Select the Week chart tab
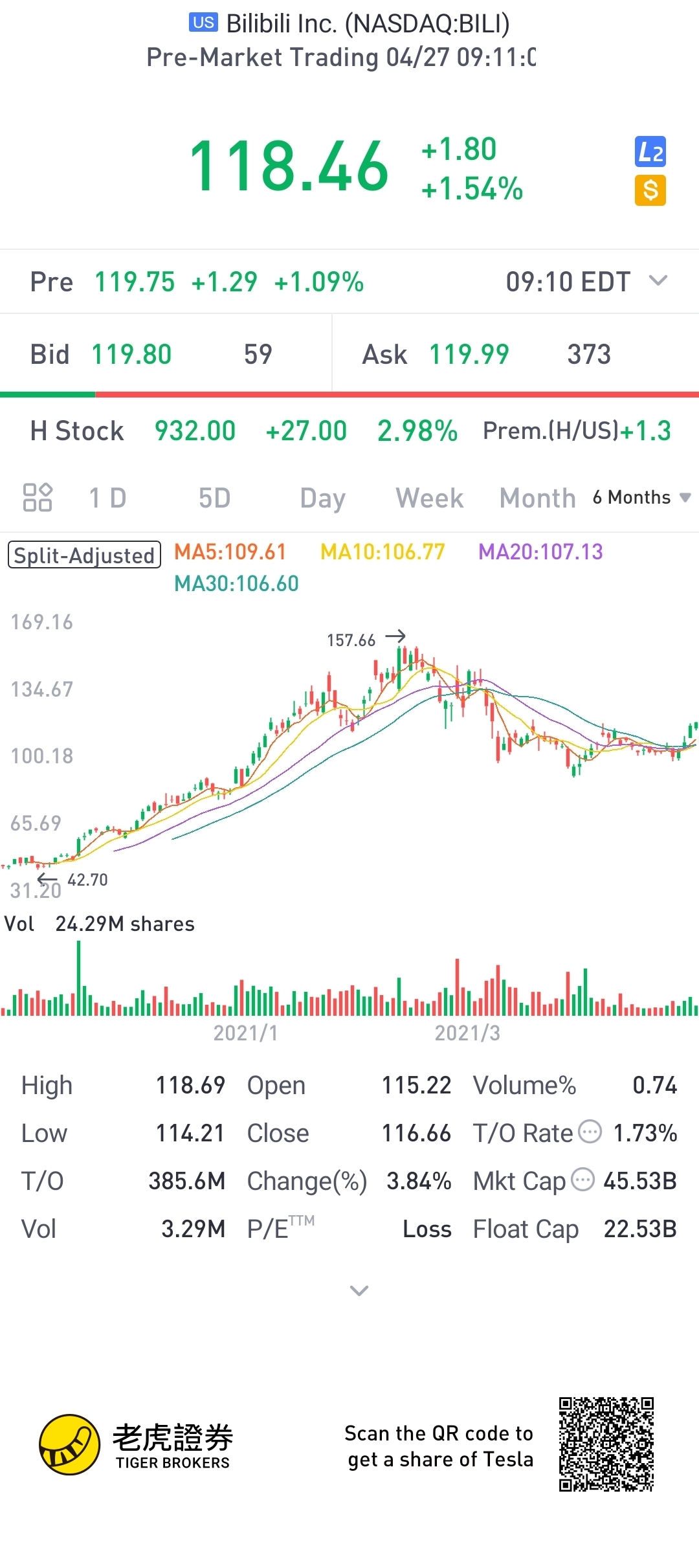699x1568 pixels. coord(430,498)
